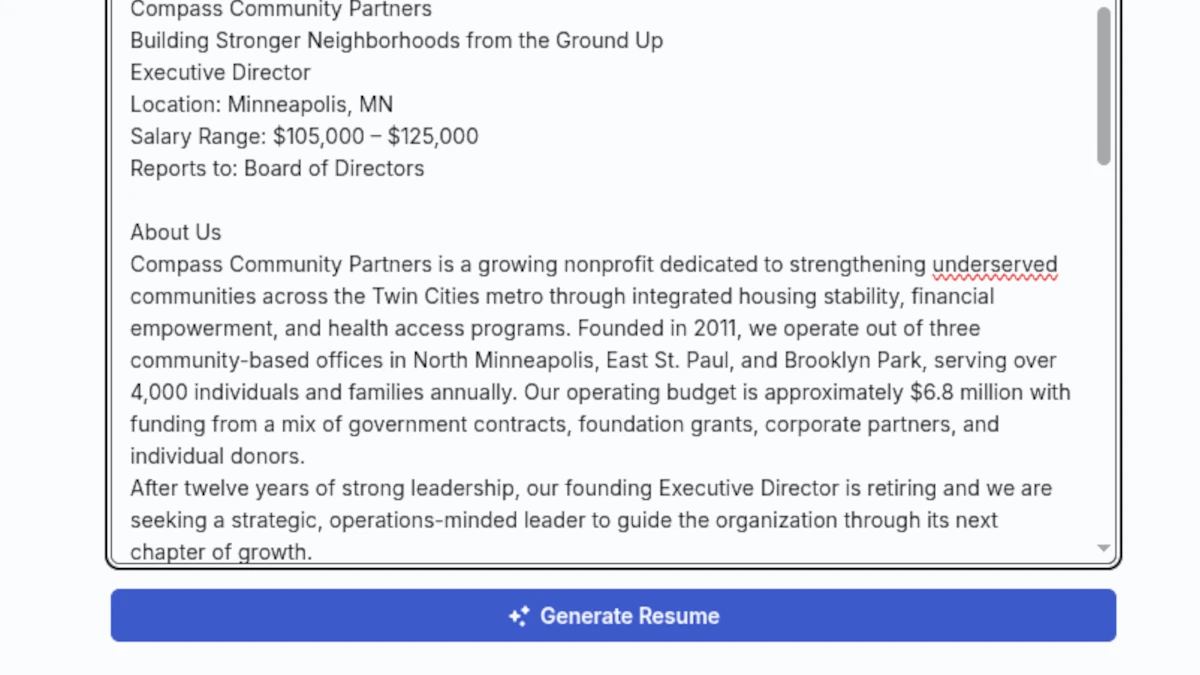Click the small arrow at the scrollbar's bottom
This screenshot has width=1200, height=675.
point(1103,548)
